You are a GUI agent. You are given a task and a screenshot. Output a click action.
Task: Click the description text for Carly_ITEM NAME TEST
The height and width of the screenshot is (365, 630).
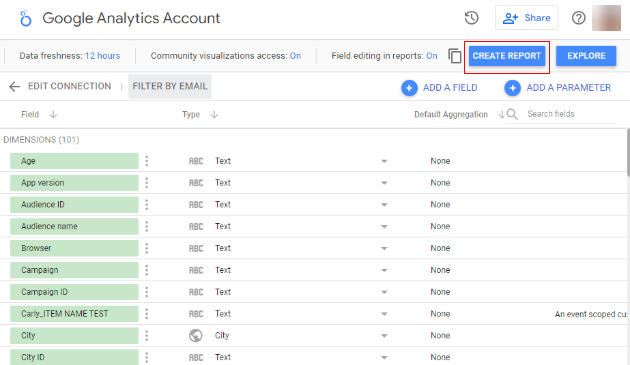pyautogui.click(x=591, y=314)
